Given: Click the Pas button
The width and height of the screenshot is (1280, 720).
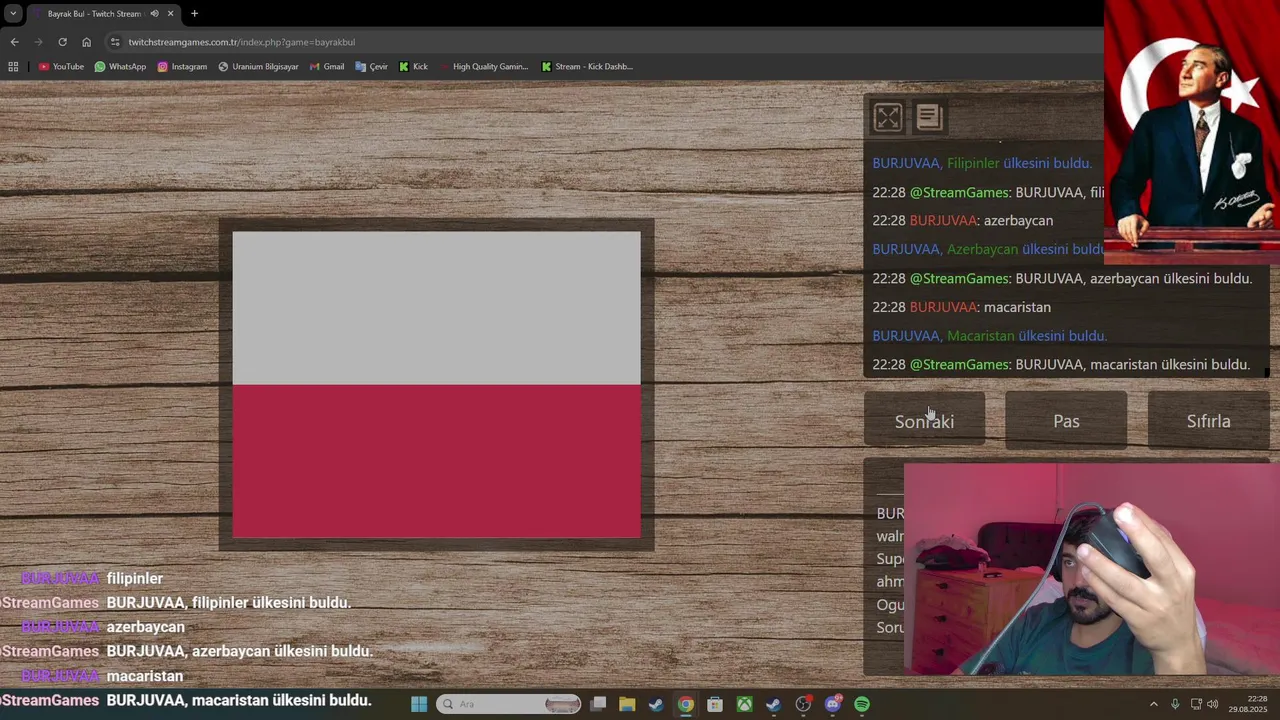Looking at the screenshot, I should click(x=1066, y=421).
